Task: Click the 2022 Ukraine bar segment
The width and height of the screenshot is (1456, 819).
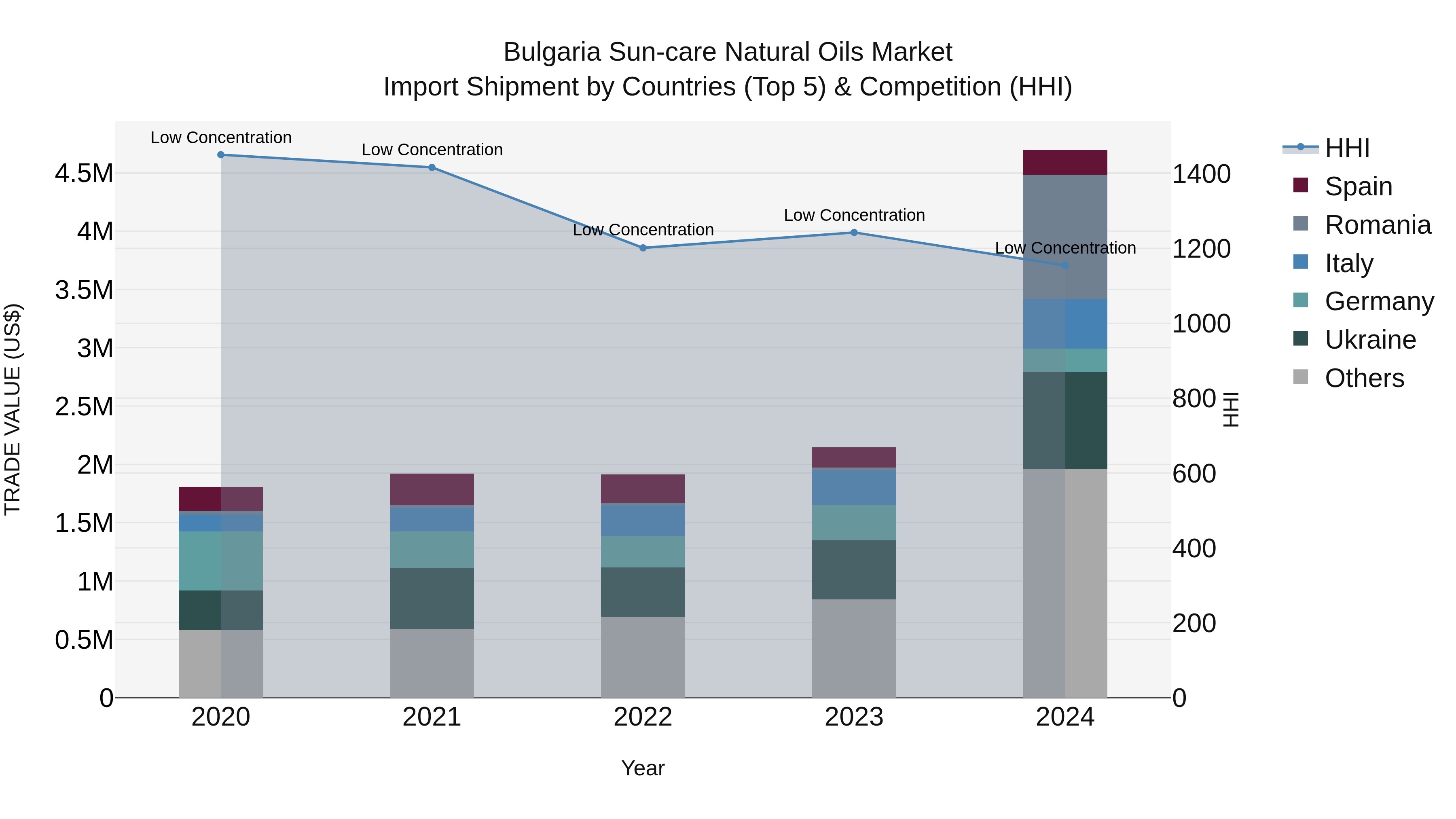Action: (643, 593)
